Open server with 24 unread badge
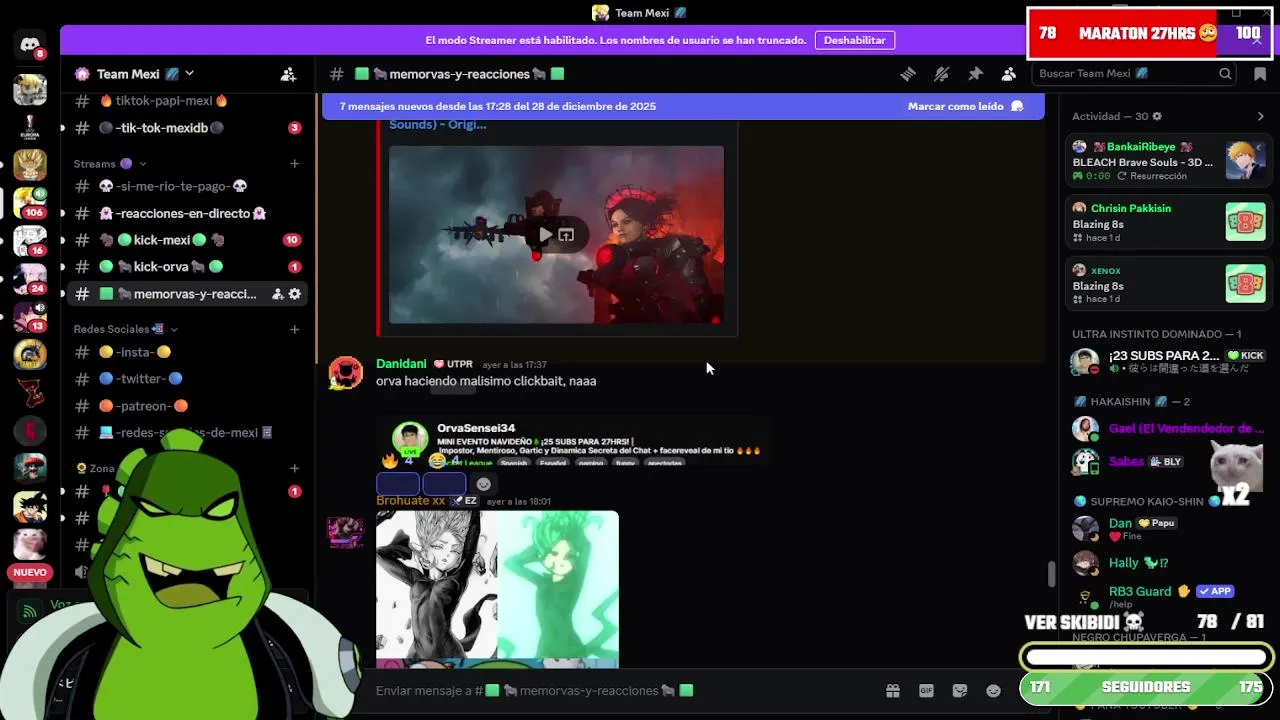This screenshot has height=720, width=1280. tap(30, 279)
